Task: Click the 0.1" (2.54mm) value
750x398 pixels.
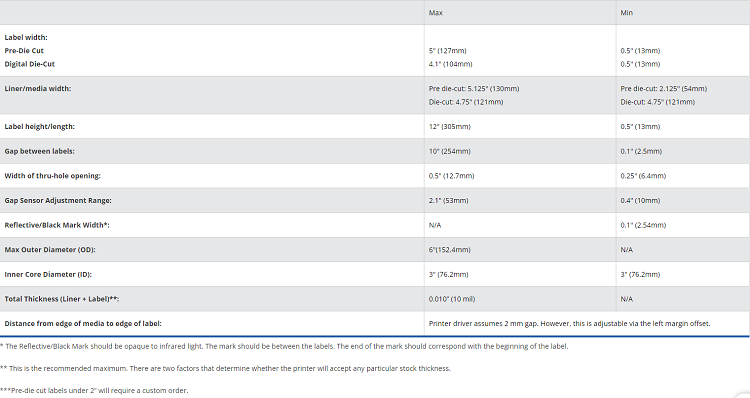Action: tap(643, 225)
